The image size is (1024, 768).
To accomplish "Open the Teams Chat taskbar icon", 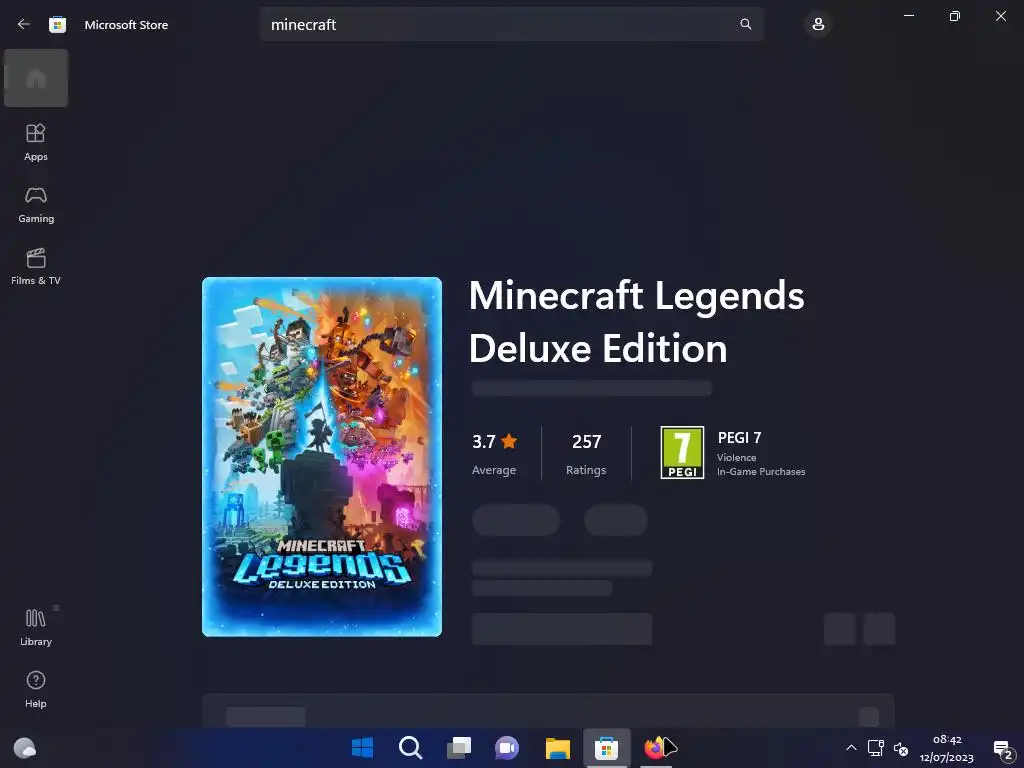I will (507, 747).
